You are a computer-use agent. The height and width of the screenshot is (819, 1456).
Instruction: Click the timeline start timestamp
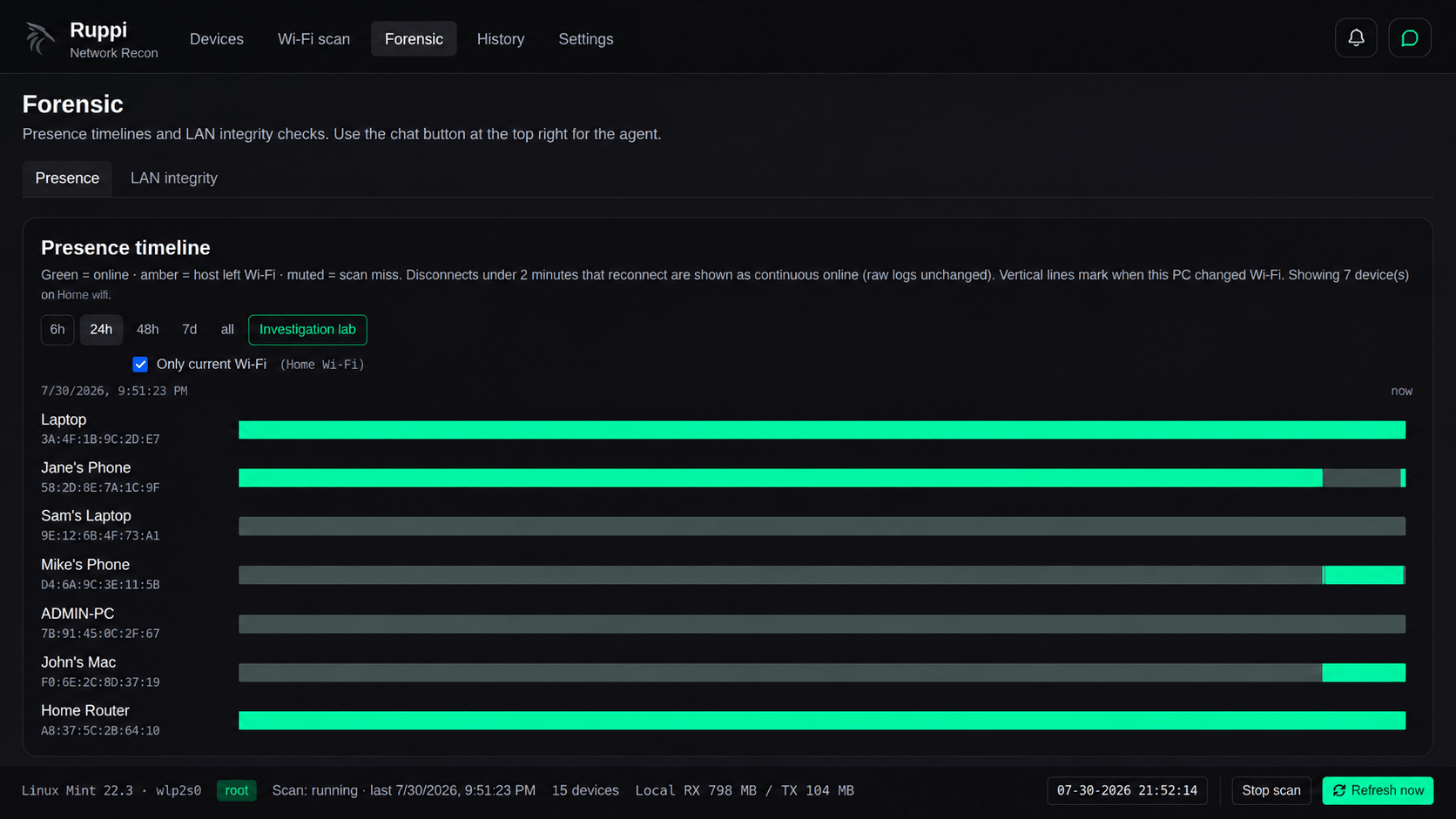pyautogui.click(x=114, y=391)
